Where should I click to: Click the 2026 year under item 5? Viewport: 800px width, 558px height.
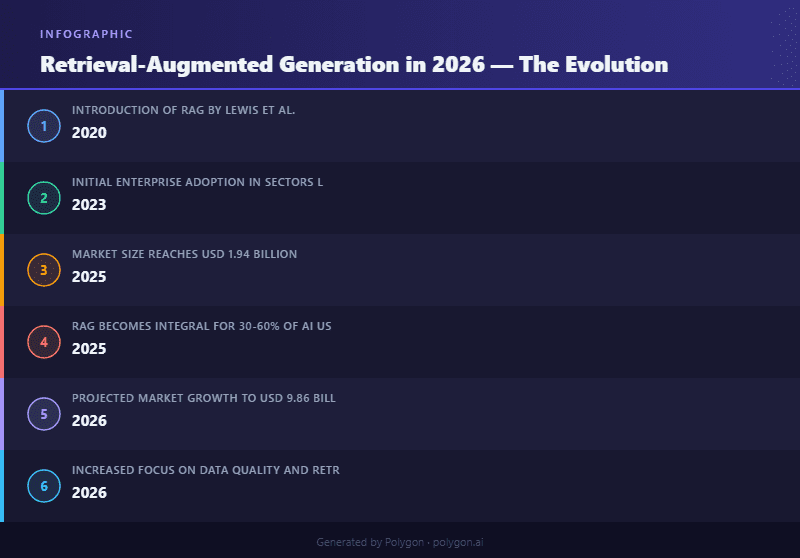click(x=89, y=420)
